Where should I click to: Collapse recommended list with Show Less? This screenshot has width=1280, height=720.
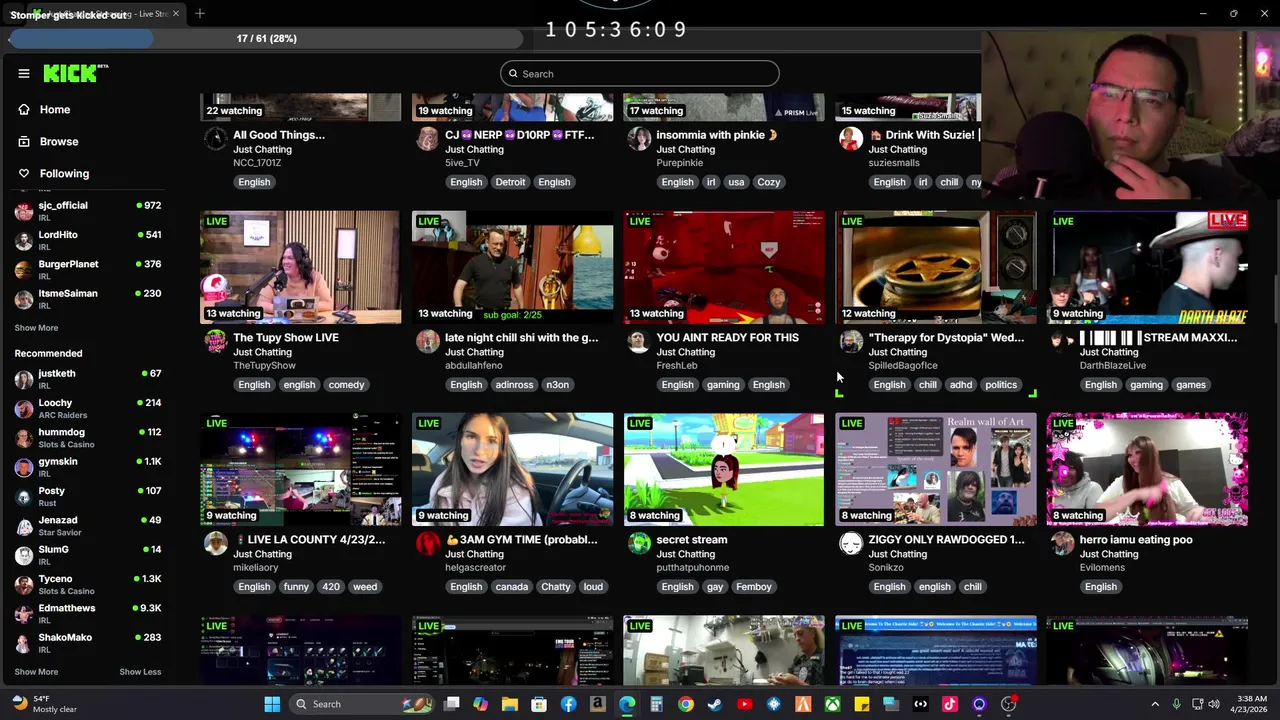pos(140,672)
